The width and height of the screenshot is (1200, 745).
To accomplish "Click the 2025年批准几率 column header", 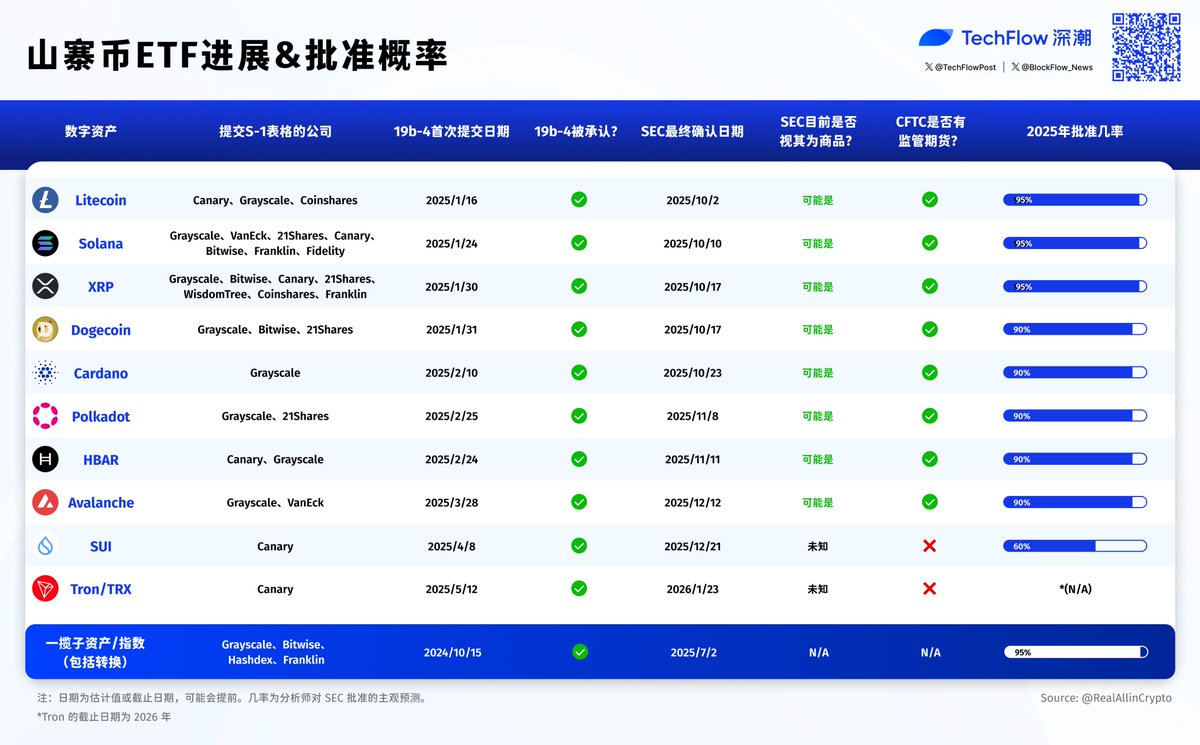I will click(1075, 131).
